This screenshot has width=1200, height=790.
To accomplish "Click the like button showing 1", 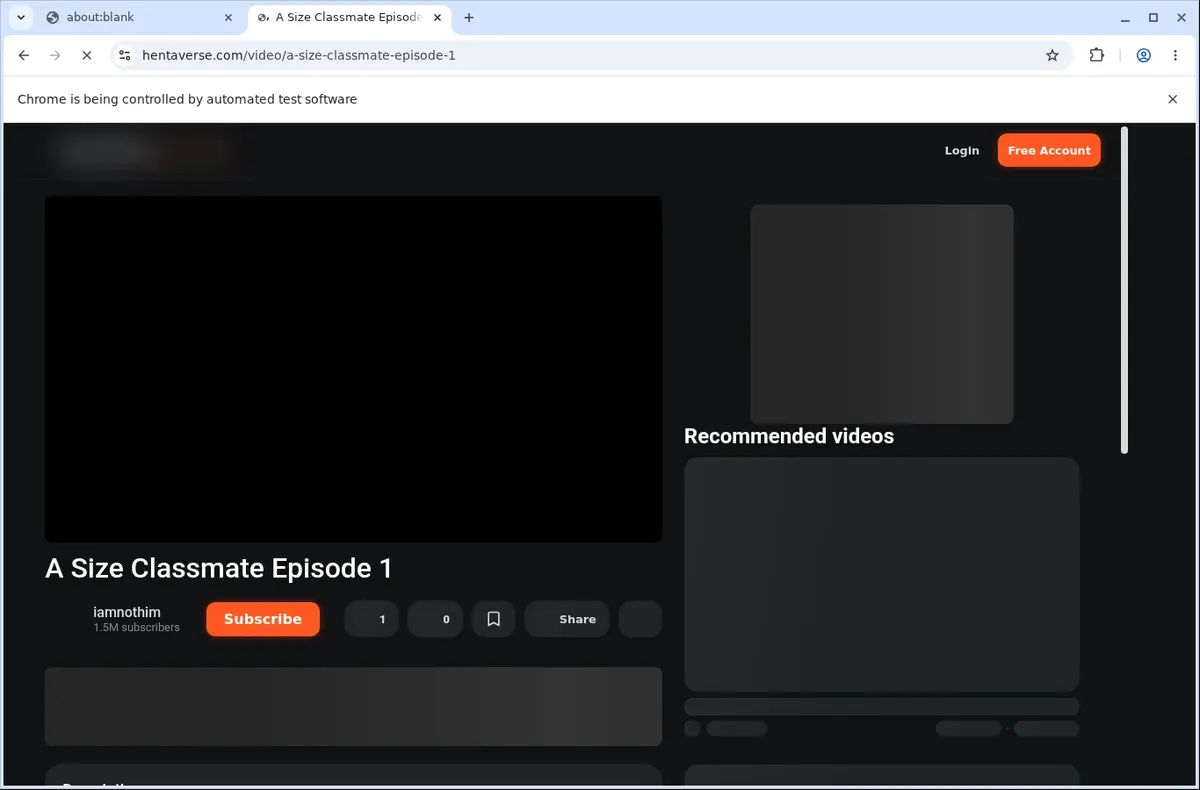I will pos(372,619).
